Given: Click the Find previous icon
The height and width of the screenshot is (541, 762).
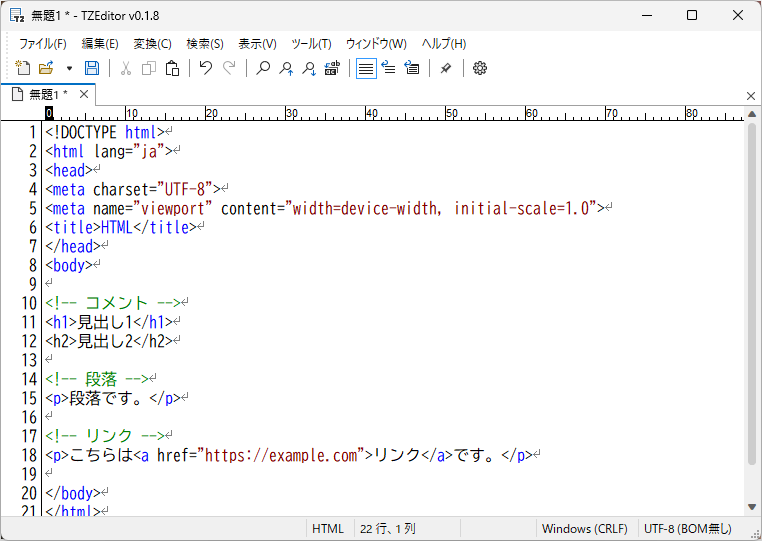Looking at the screenshot, I should point(286,68).
